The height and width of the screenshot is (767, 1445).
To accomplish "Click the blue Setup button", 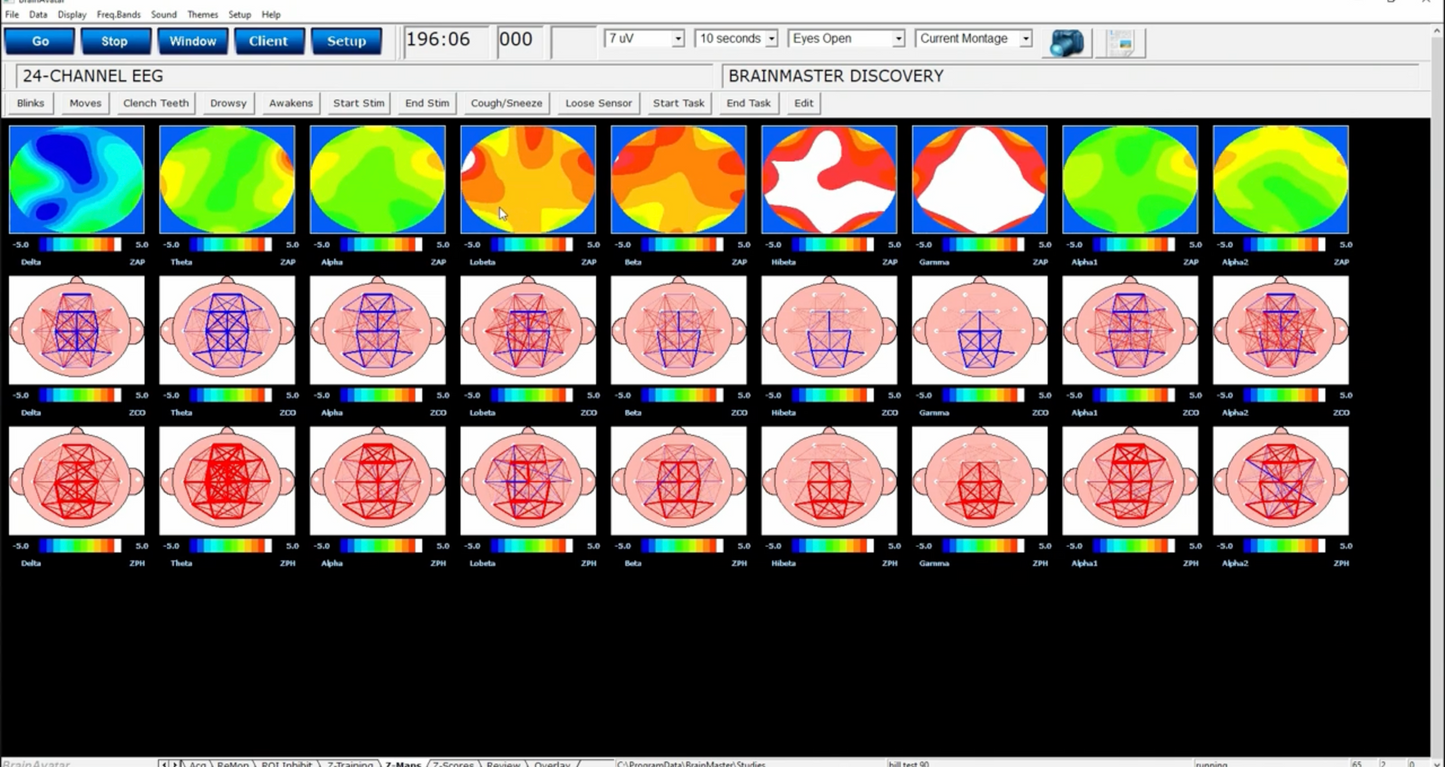I will tap(346, 41).
